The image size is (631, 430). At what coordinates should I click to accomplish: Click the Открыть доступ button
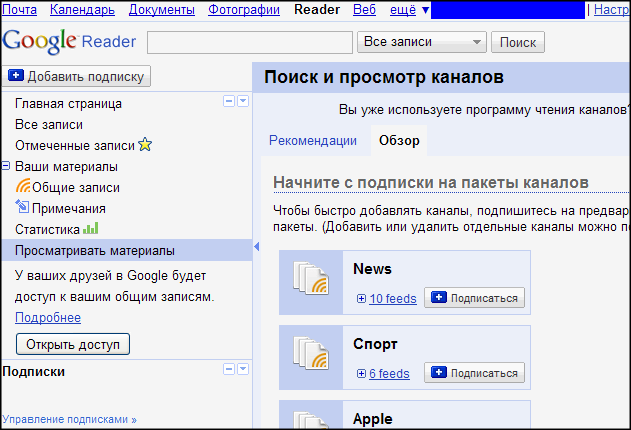73,344
